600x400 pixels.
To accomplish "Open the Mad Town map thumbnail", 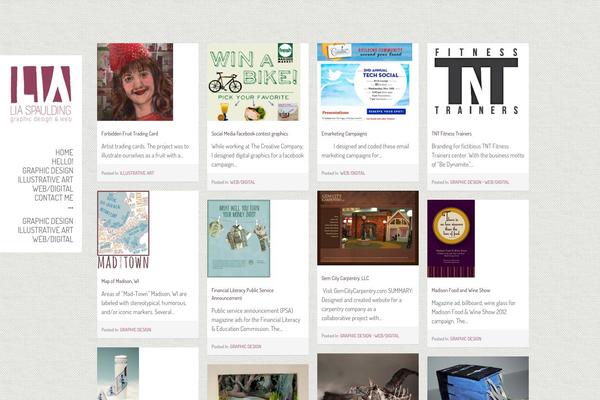I will [x=123, y=230].
